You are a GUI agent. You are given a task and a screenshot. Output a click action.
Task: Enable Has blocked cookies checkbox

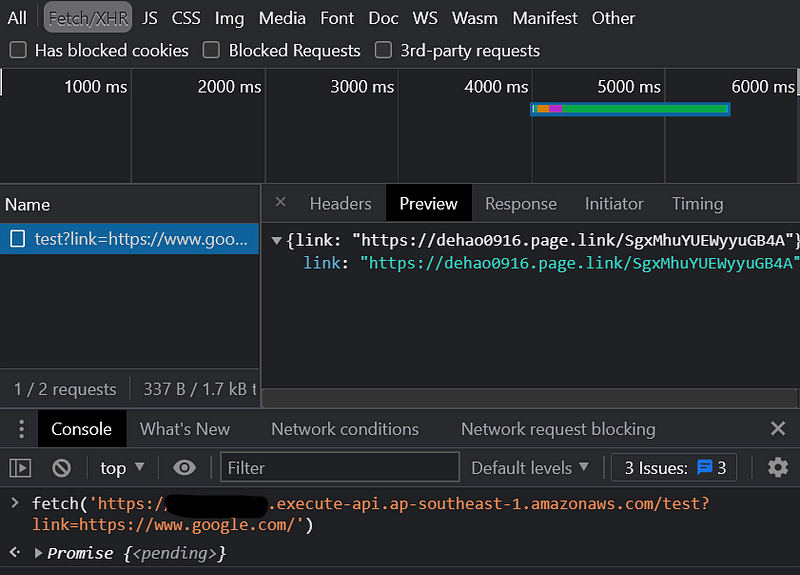coord(18,51)
